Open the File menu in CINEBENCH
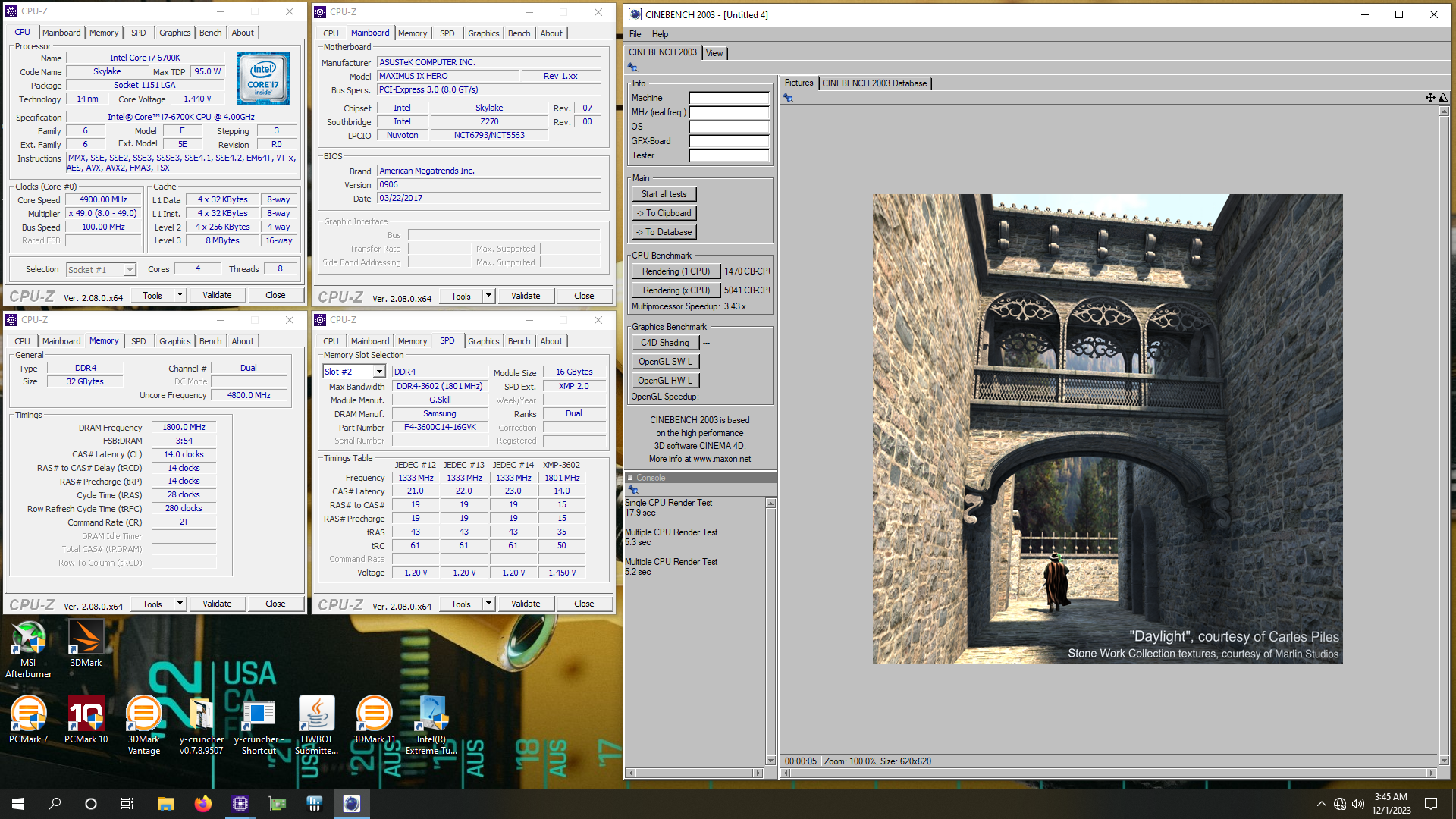 (635, 34)
